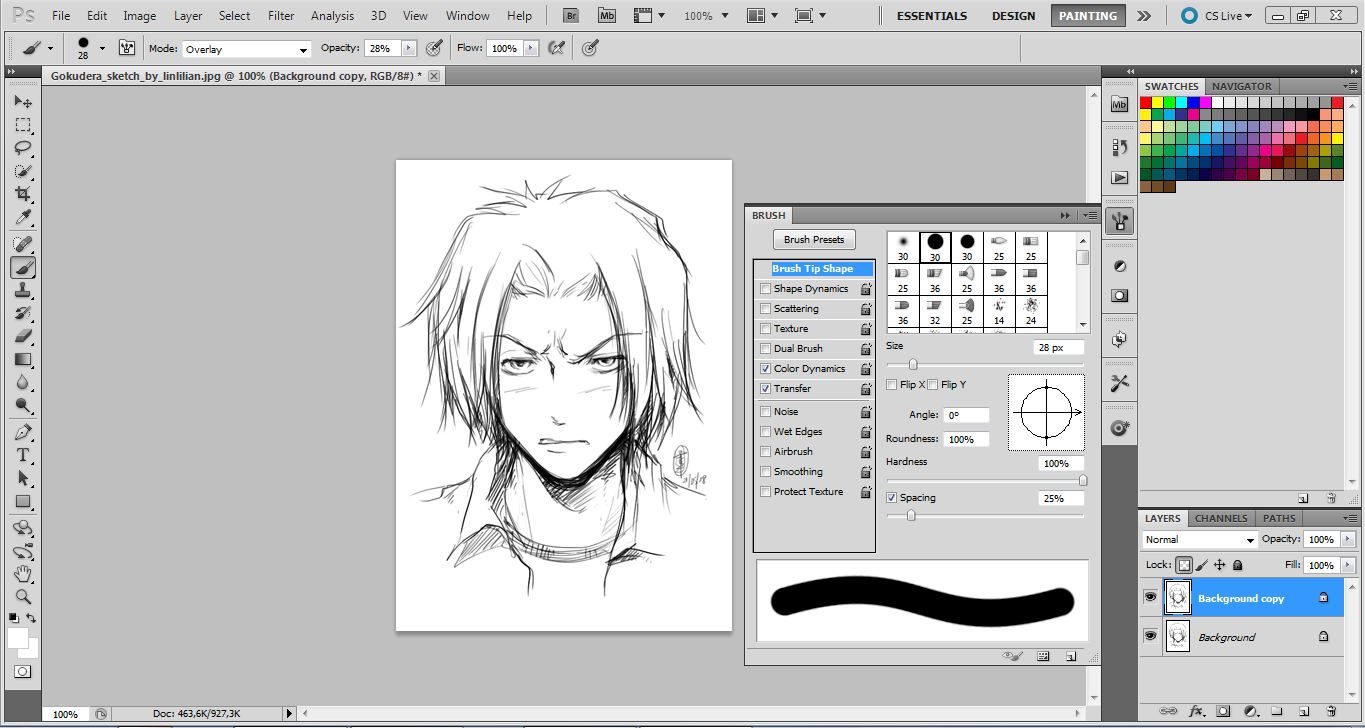Enable the Texture checkbox

point(765,328)
